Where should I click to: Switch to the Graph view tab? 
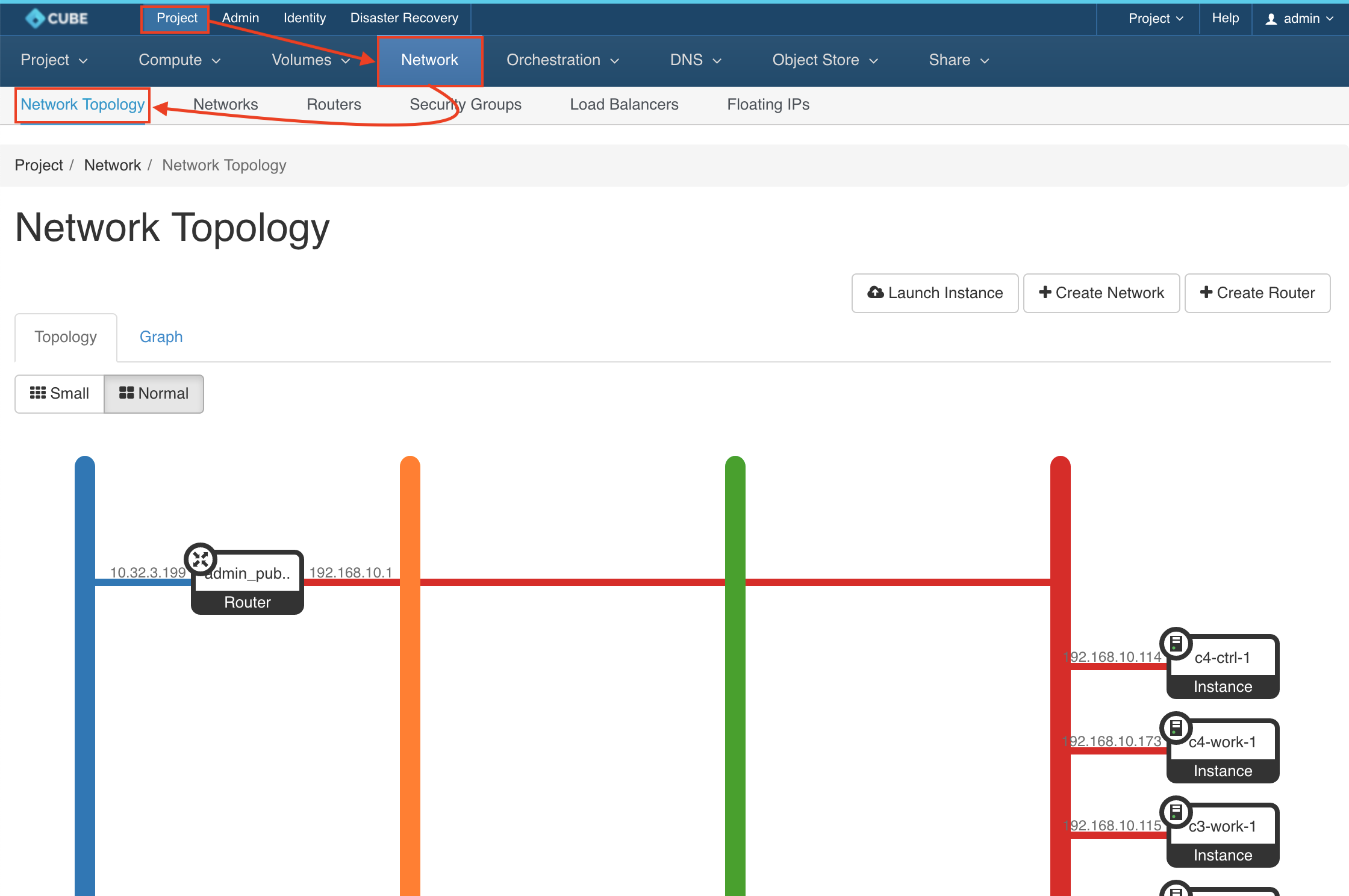point(161,337)
